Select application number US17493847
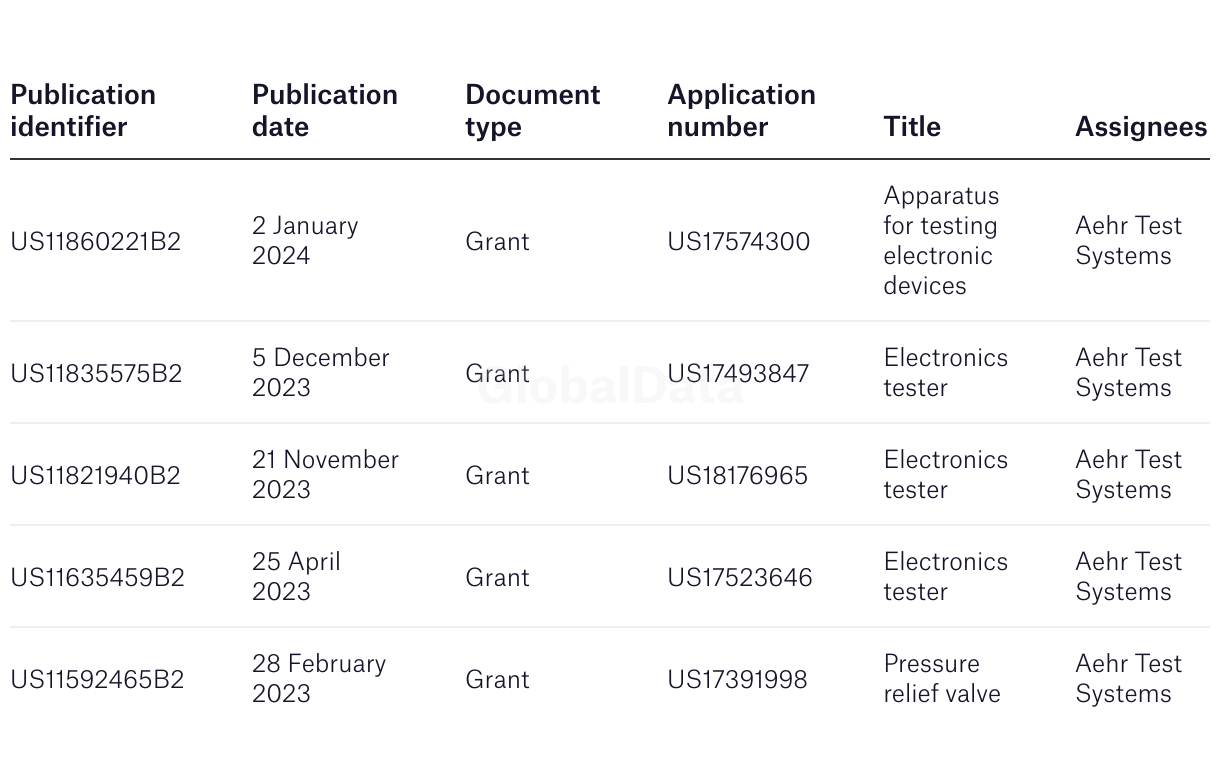 (x=738, y=374)
